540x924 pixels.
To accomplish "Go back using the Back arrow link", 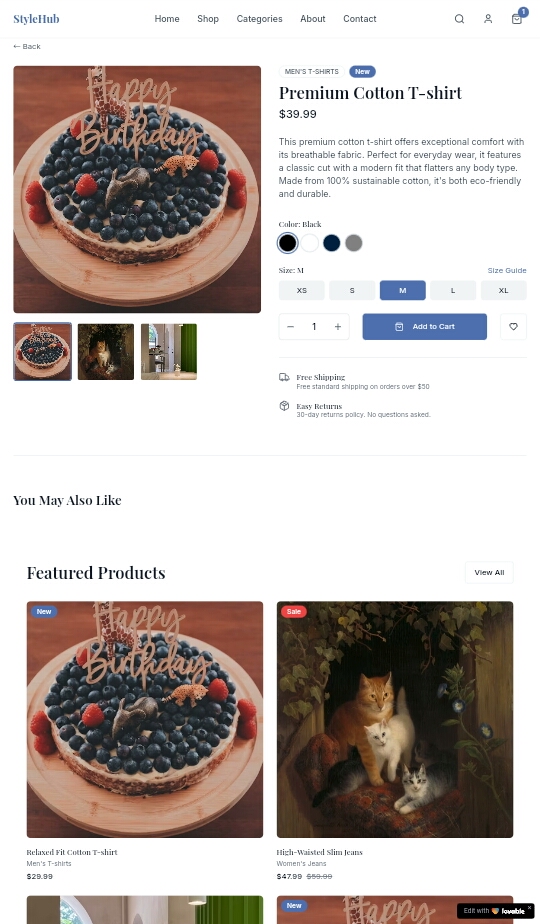I will 27,47.
